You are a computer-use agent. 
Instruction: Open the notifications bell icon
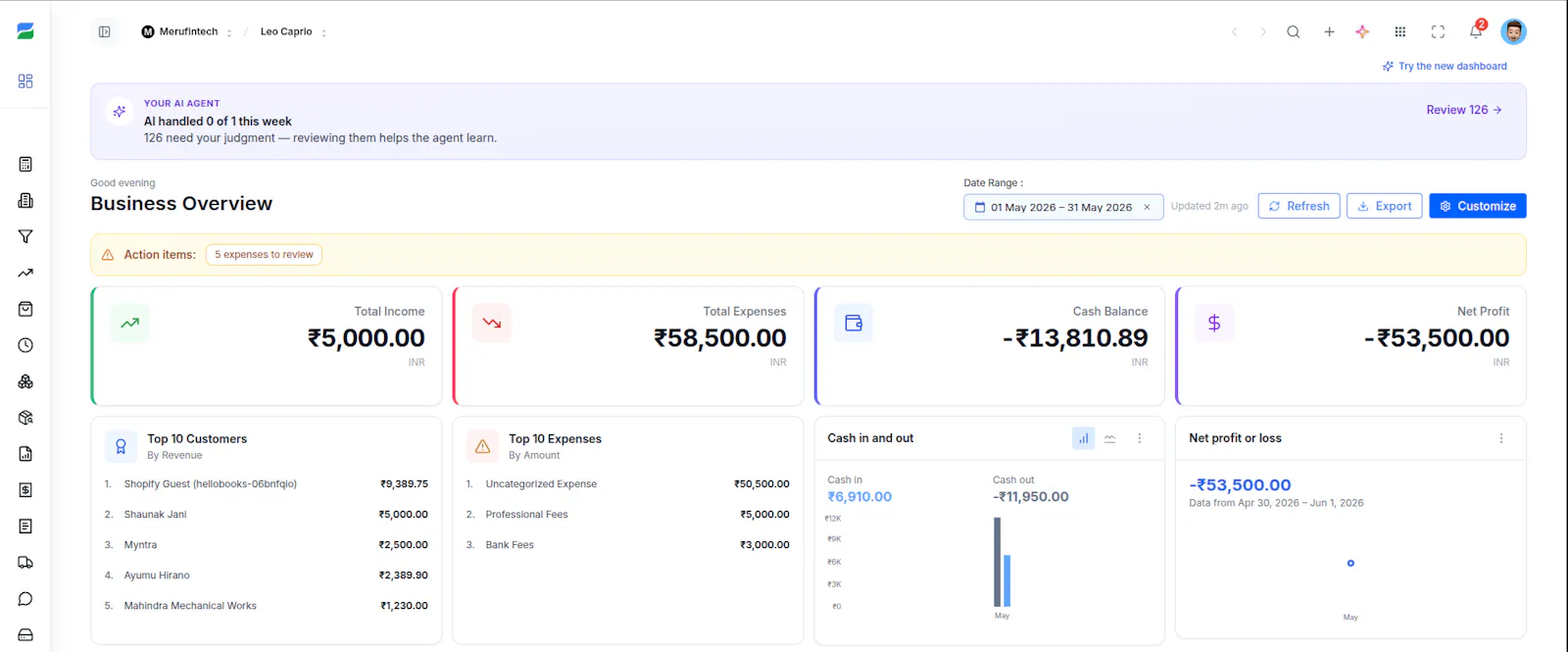point(1476,31)
